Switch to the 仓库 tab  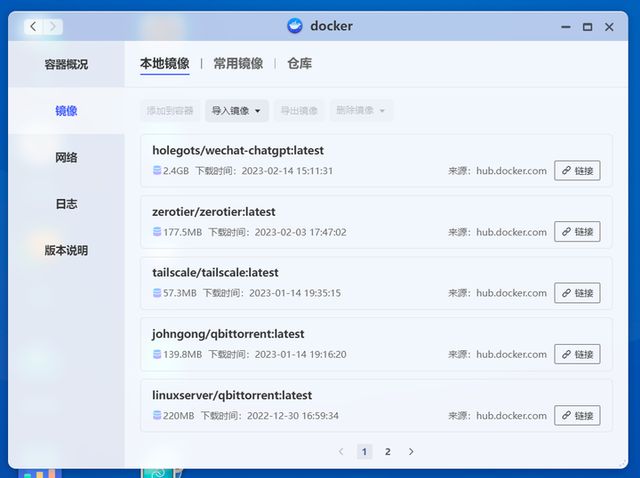[x=299, y=63]
